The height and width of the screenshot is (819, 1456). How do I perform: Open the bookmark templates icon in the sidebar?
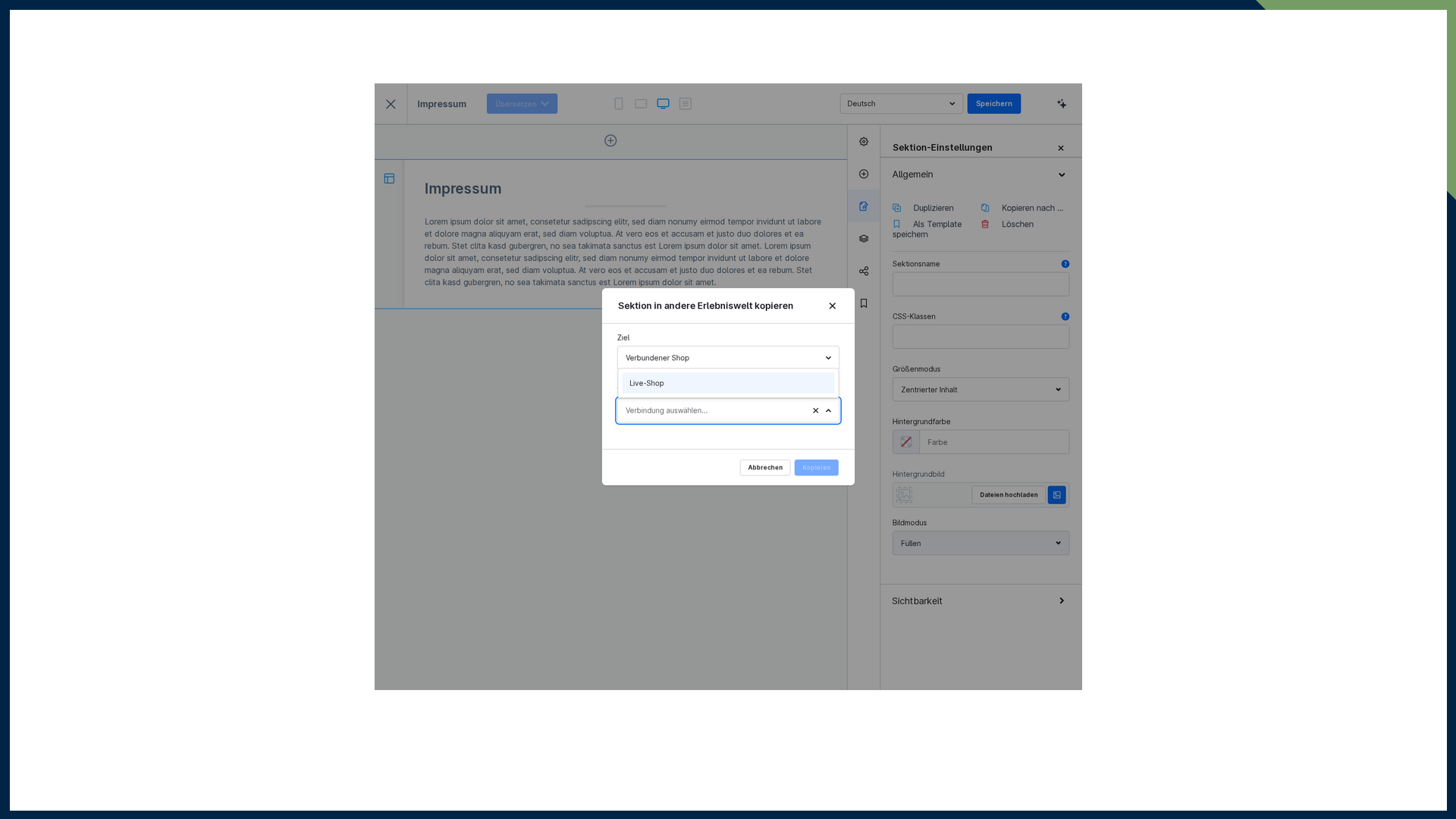864,303
